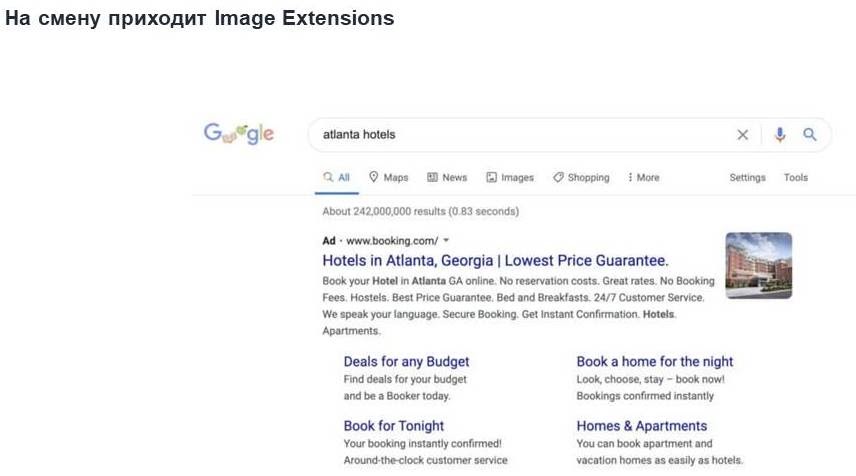Click the microphone voice search icon
This screenshot has width=856, height=476.
click(x=780, y=135)
